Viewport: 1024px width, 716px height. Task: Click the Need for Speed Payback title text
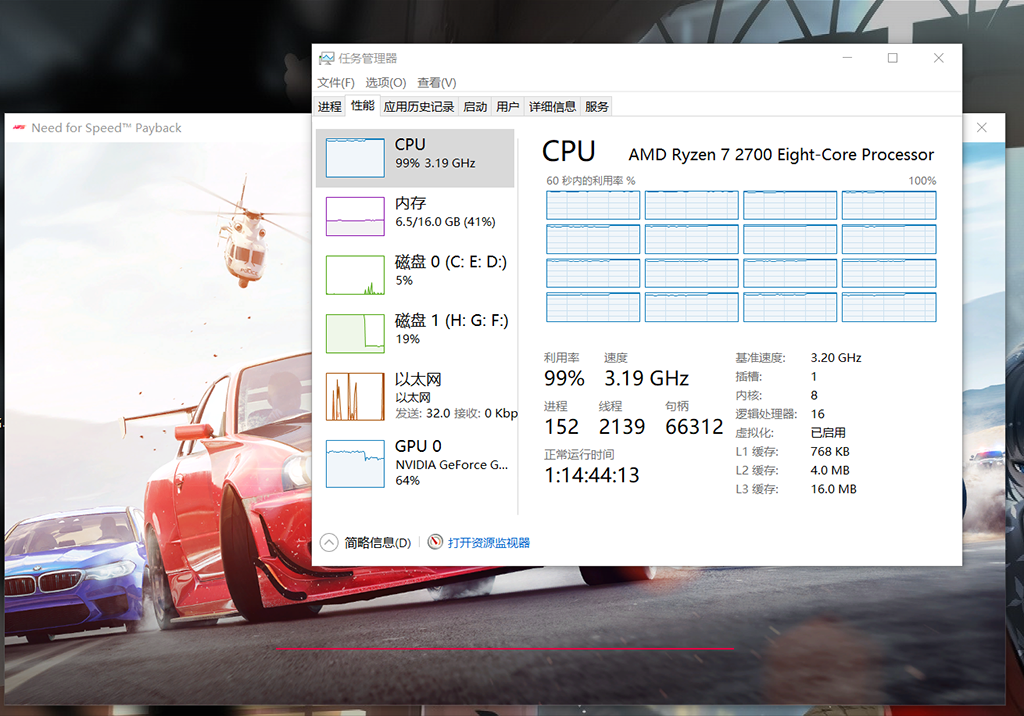[x=106, y=128]
